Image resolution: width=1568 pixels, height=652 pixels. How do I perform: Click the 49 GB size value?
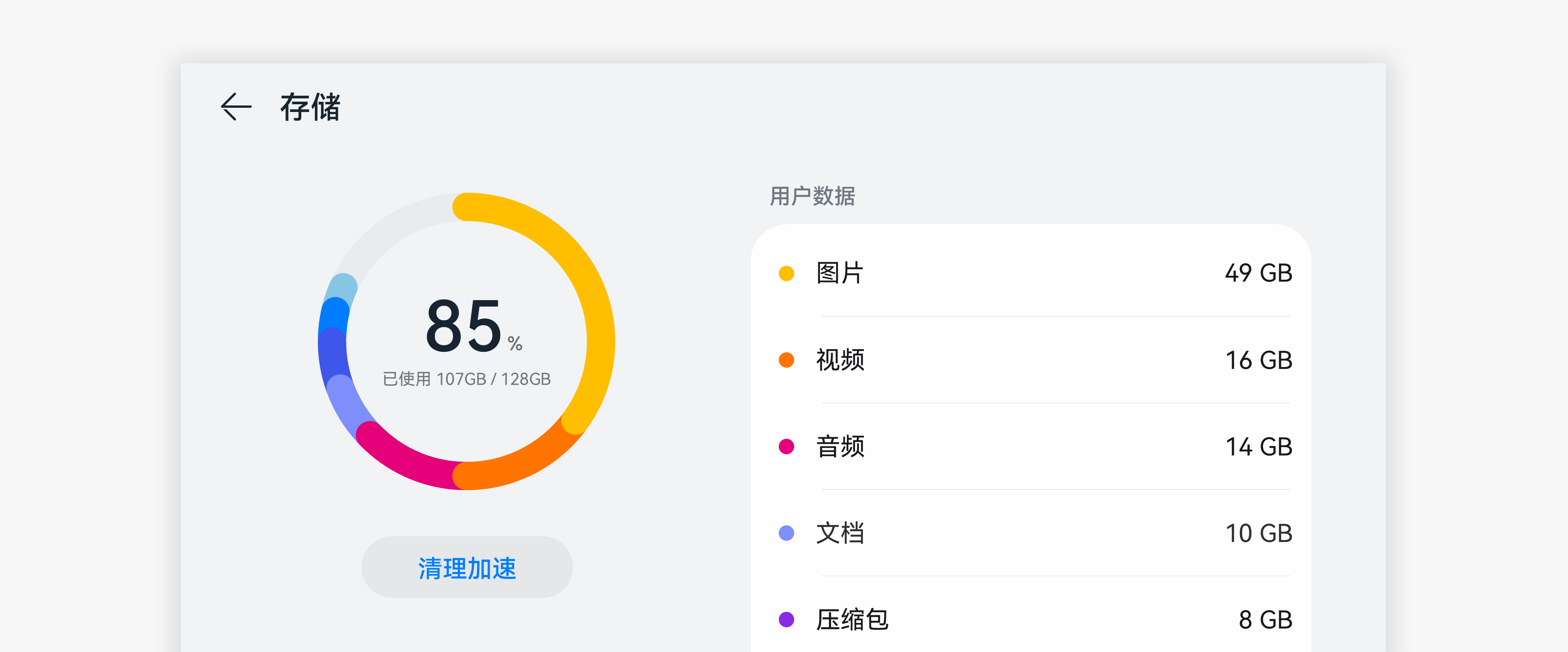point(1258,273)
